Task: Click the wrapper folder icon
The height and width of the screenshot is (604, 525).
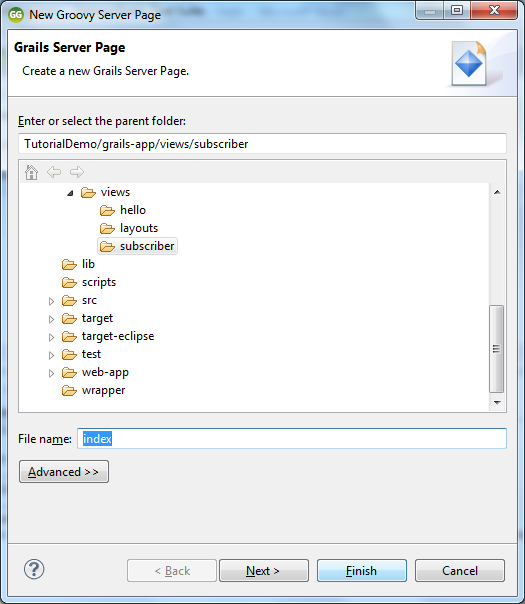Action: click(x=69, y=391)
